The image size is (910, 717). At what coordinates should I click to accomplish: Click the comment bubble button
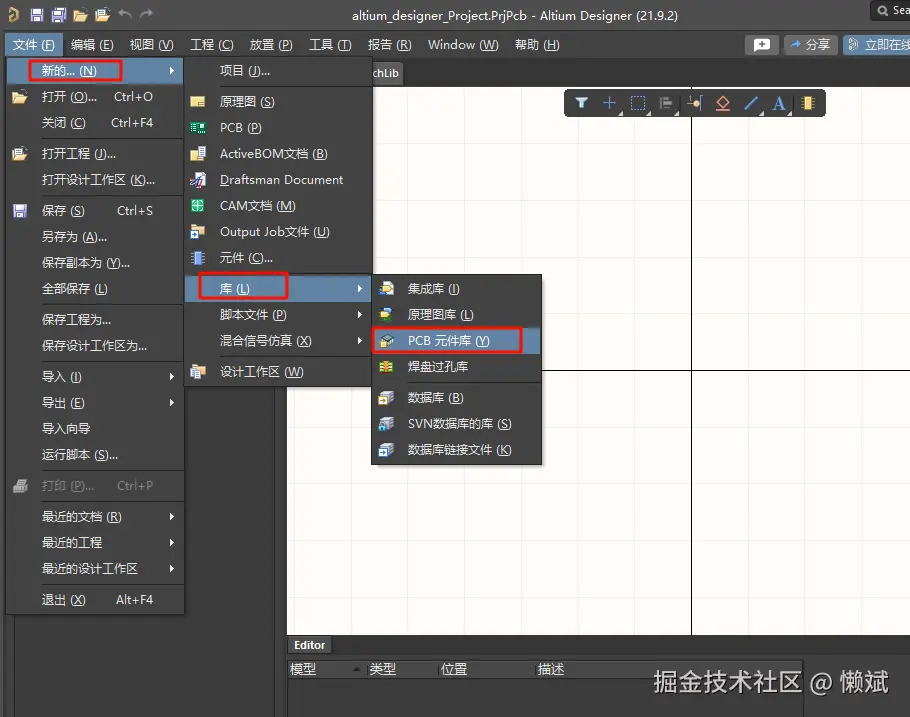[x=761, y=45]
